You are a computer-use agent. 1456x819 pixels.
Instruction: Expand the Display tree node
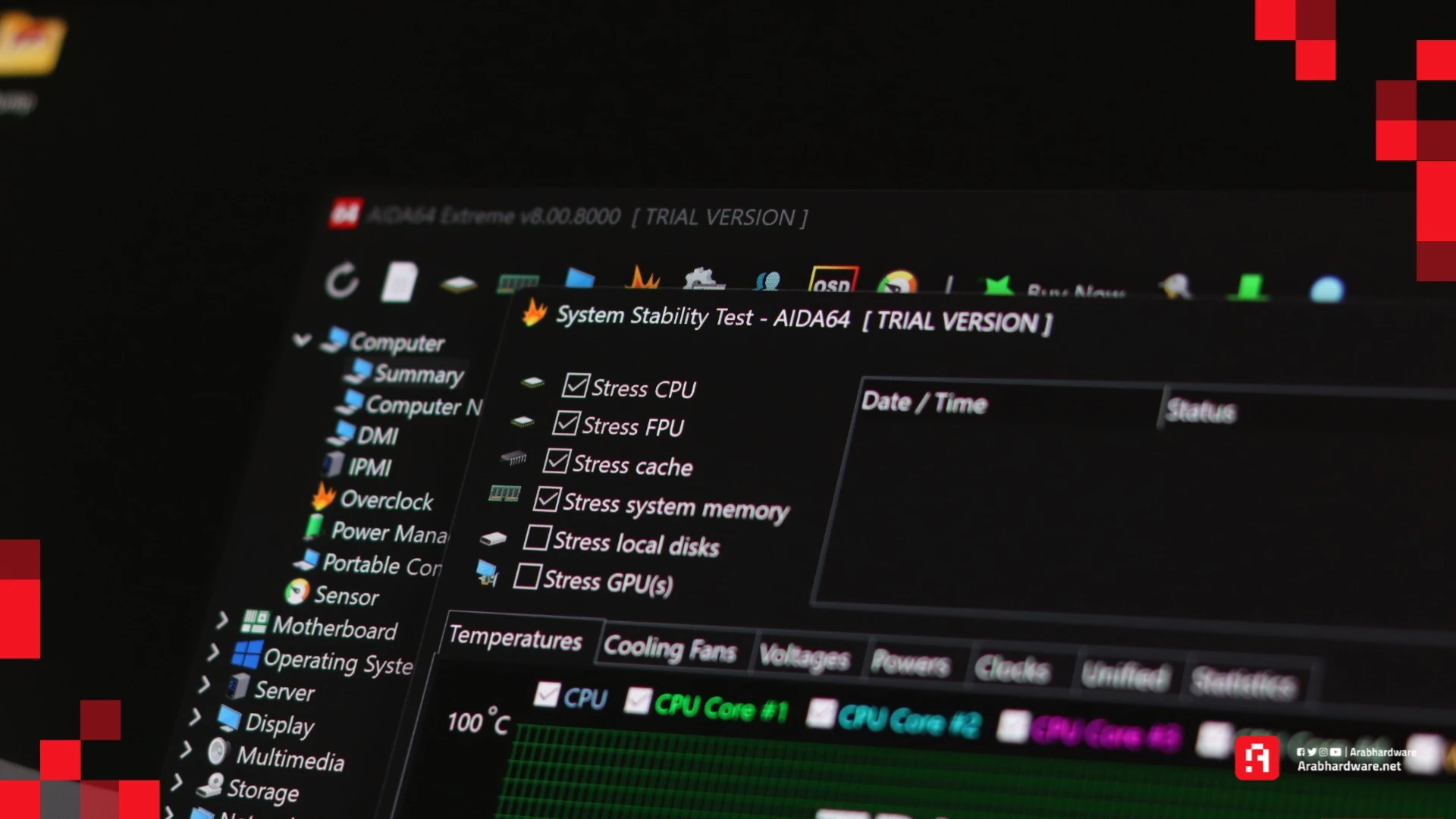tap(195, 717)
